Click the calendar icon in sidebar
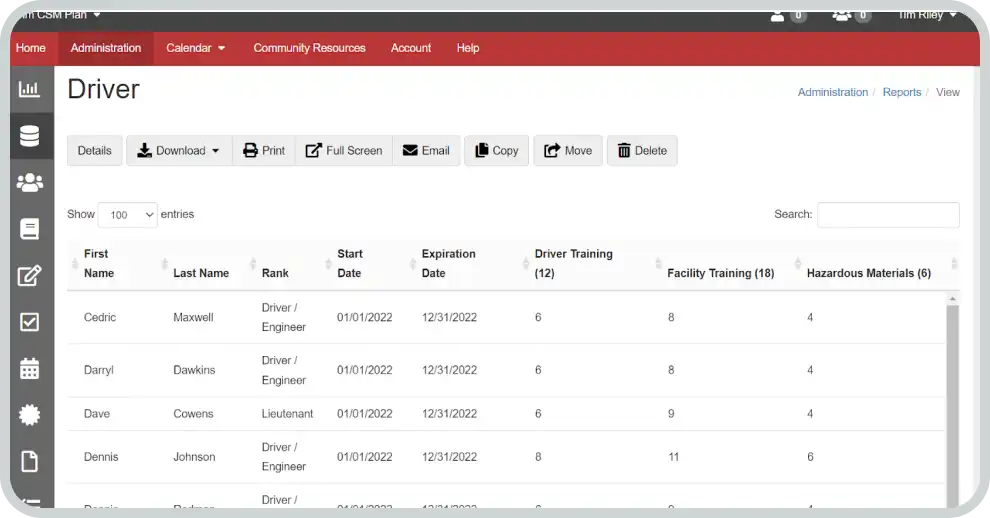The width and height of the screenshot is (990, 518). tap(30, 368)
